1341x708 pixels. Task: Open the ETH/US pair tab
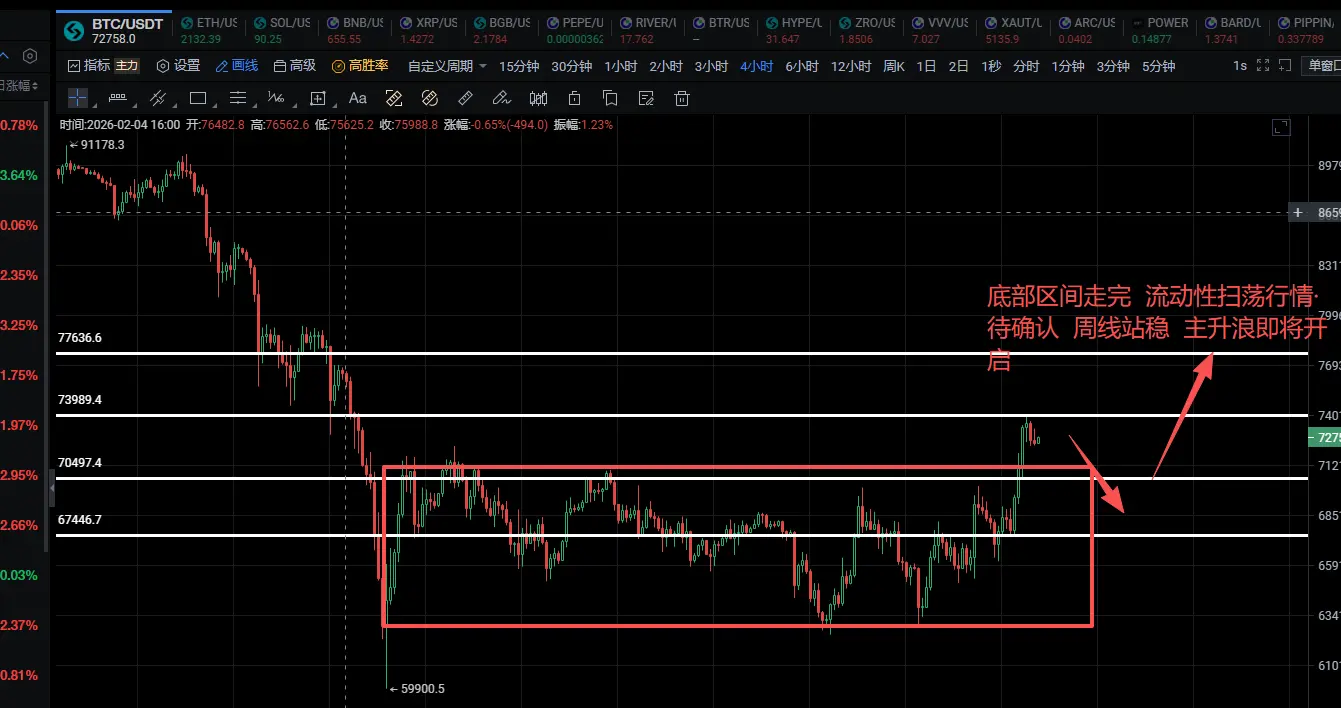208,29
